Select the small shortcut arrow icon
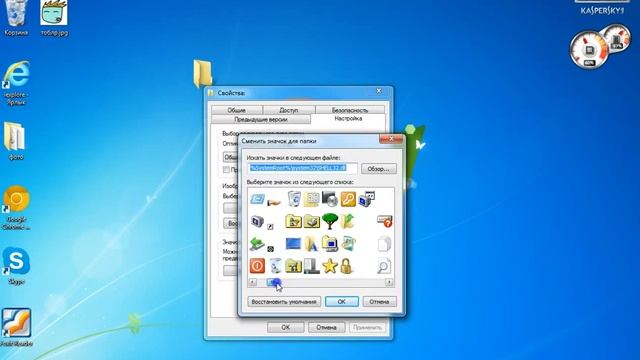Screen dimensions: 640x360 [270, 226]
